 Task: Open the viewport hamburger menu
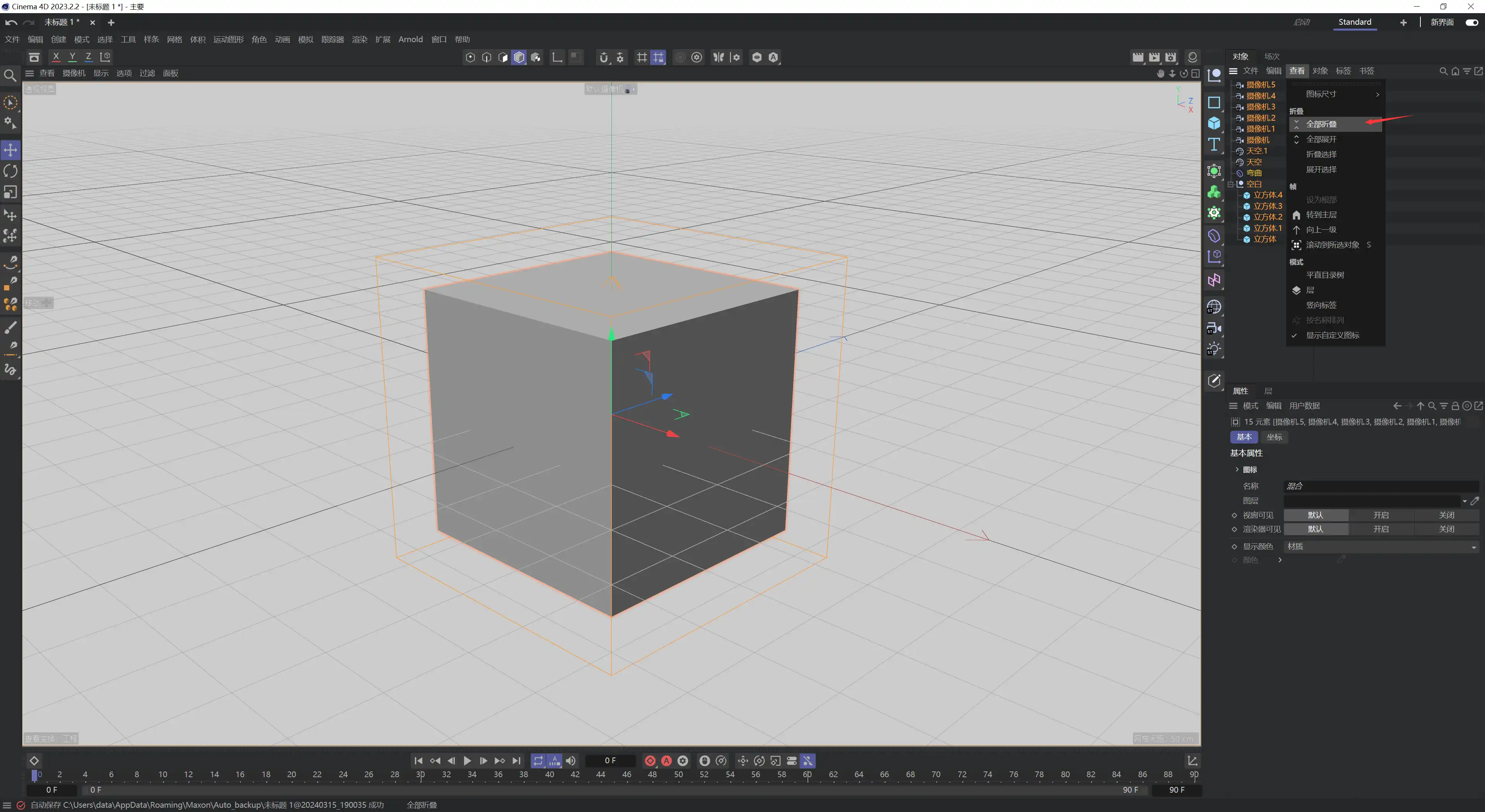pyautogui.click(x=29, y=73)
